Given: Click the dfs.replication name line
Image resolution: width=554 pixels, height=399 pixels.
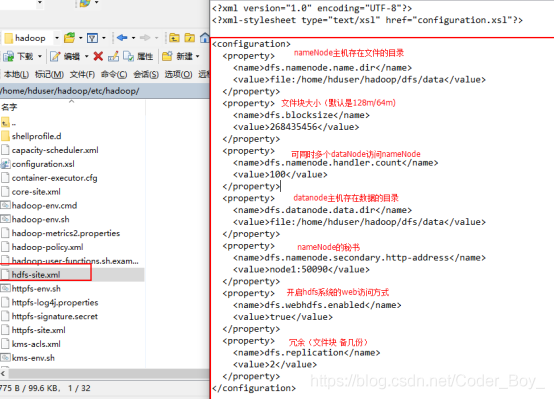Looking at the screenshot, I should point(306,353).
